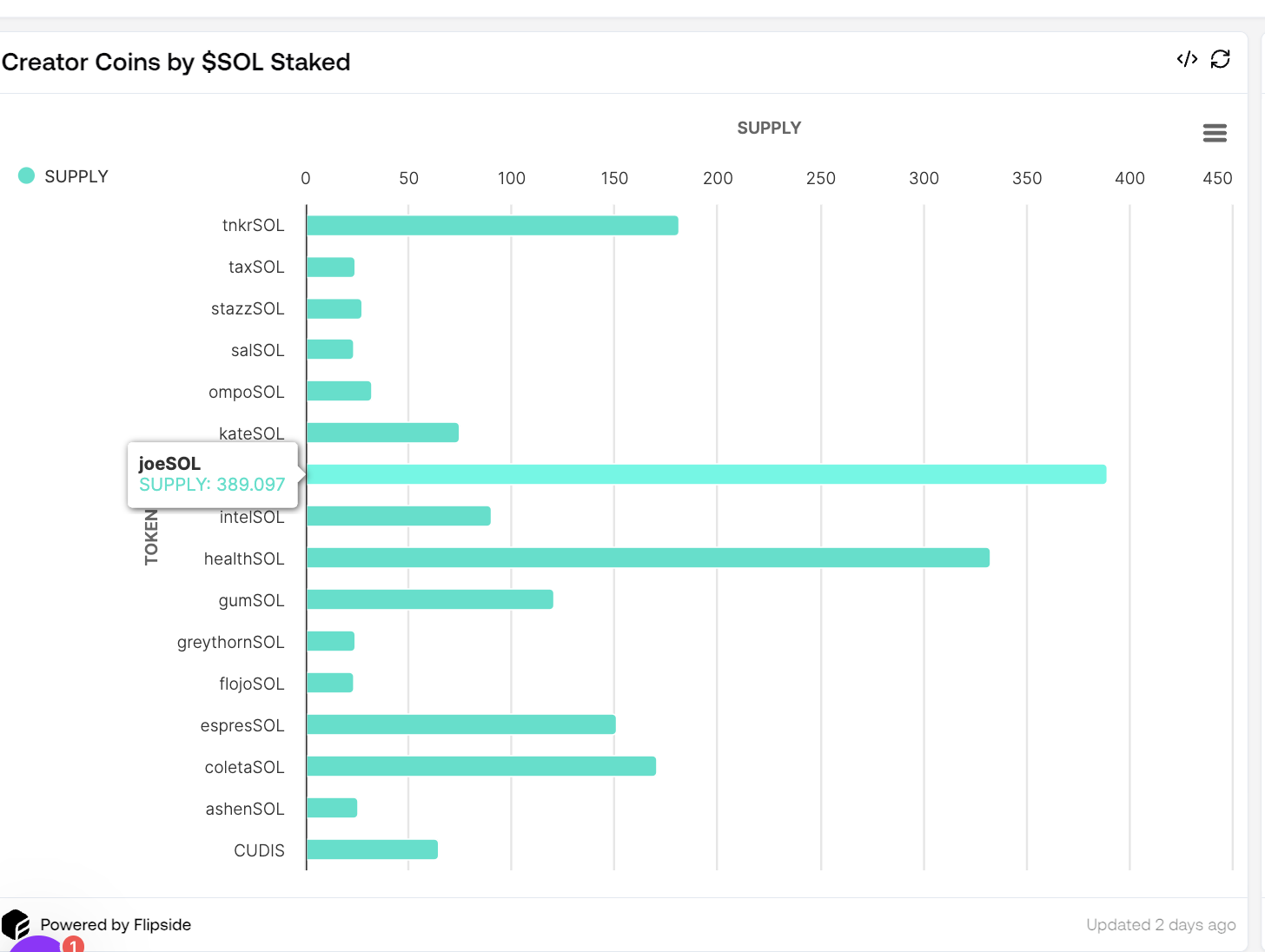Select the joeSOL bar
The image size is (1265, 952).
[x=705, y=474]
